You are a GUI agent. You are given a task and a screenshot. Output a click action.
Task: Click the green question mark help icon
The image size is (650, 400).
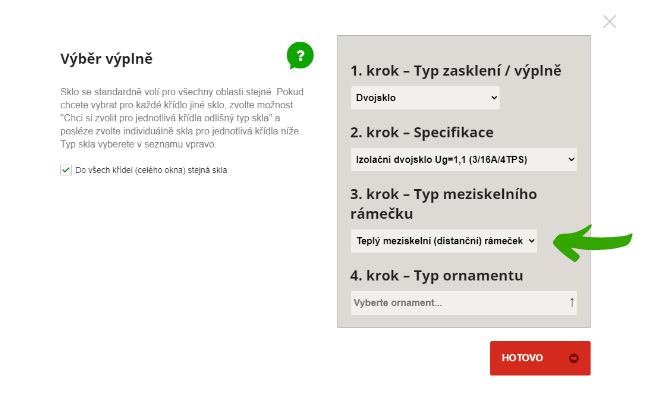(x=300, y=55)
